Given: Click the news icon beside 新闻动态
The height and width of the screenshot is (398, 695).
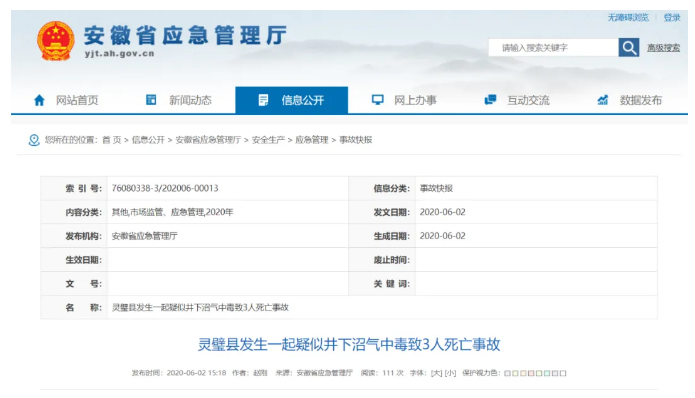Looking at the screenshot, I should [151, 100].
